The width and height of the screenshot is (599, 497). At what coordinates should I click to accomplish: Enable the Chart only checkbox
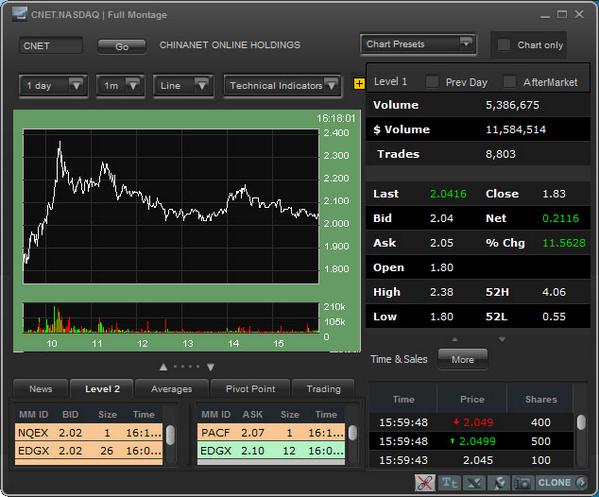click(x=503, y=45)
